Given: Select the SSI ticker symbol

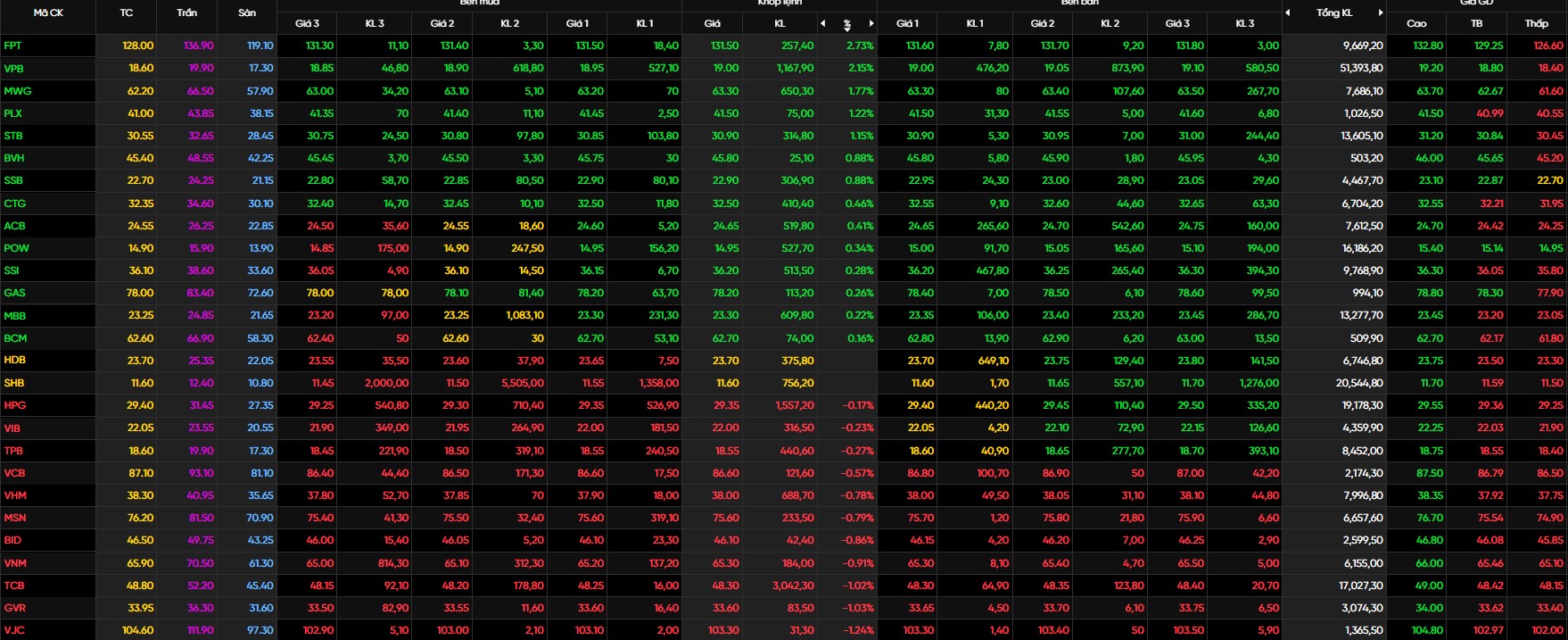Looking at the screenshot, I should coord(12,270).
